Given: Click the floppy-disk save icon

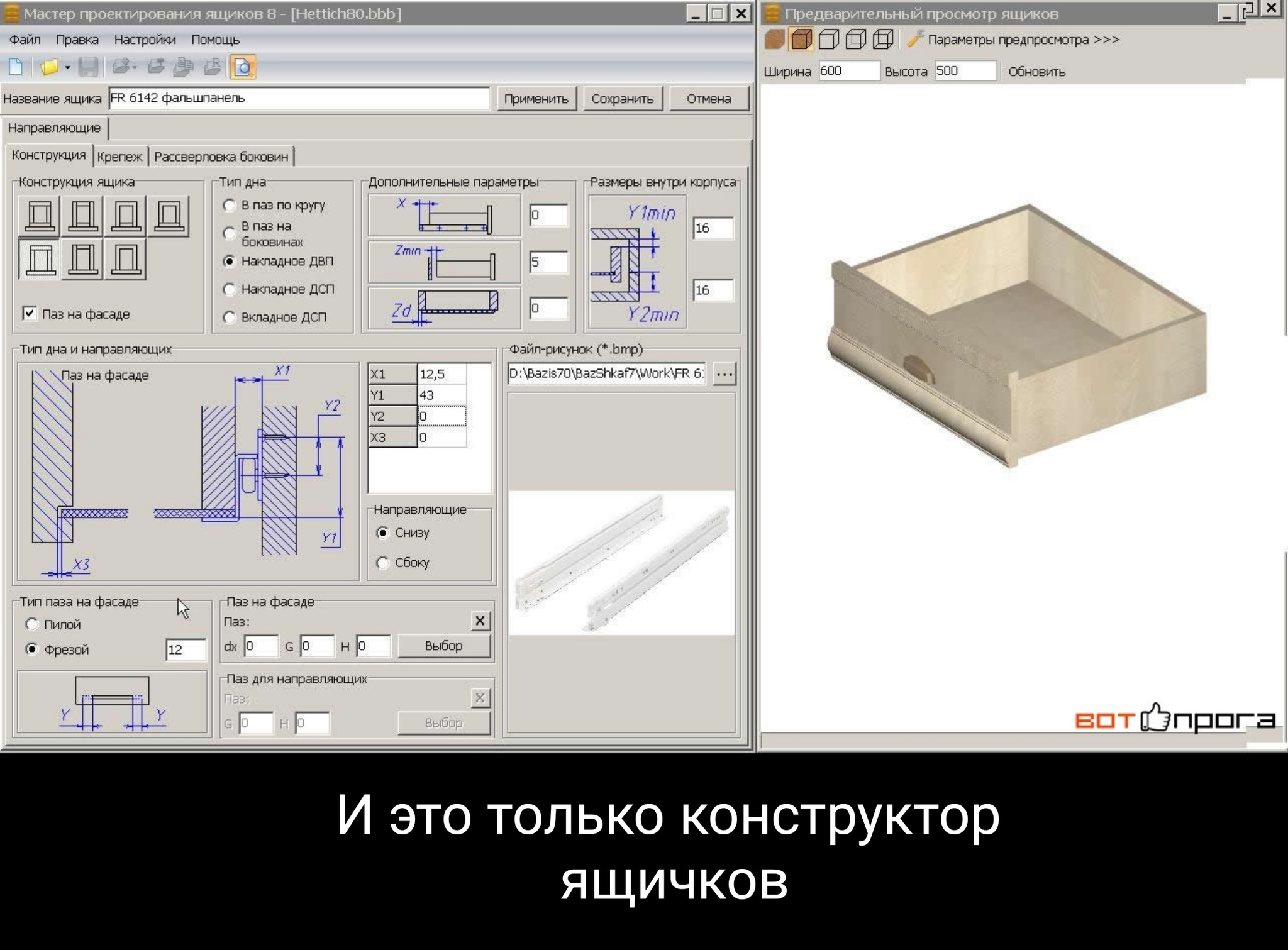Looking at the screenshot, I should pos(89,67).
